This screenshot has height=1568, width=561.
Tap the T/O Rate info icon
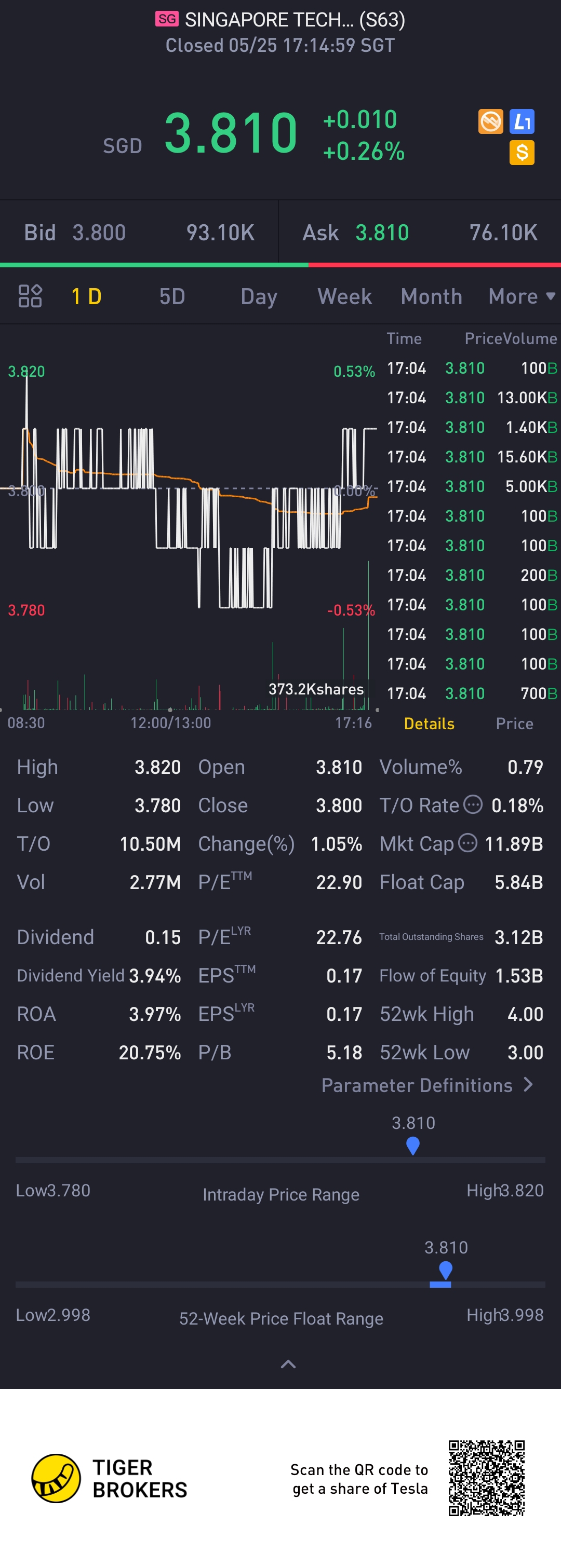point(473,805)
